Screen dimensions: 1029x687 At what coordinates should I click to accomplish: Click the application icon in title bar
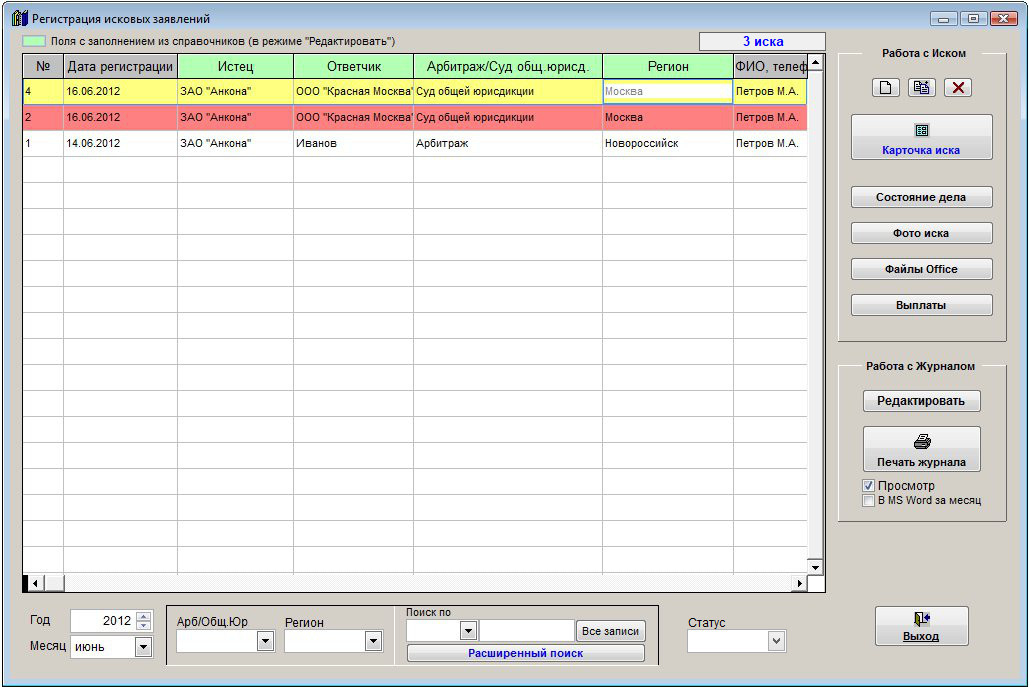pos(20,18)
